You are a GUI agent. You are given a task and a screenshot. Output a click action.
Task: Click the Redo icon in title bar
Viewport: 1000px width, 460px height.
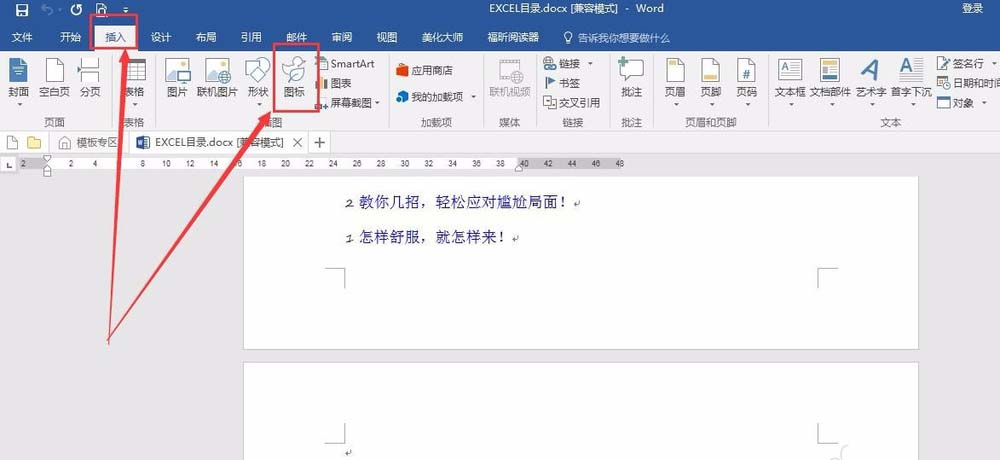click(76, 10)
